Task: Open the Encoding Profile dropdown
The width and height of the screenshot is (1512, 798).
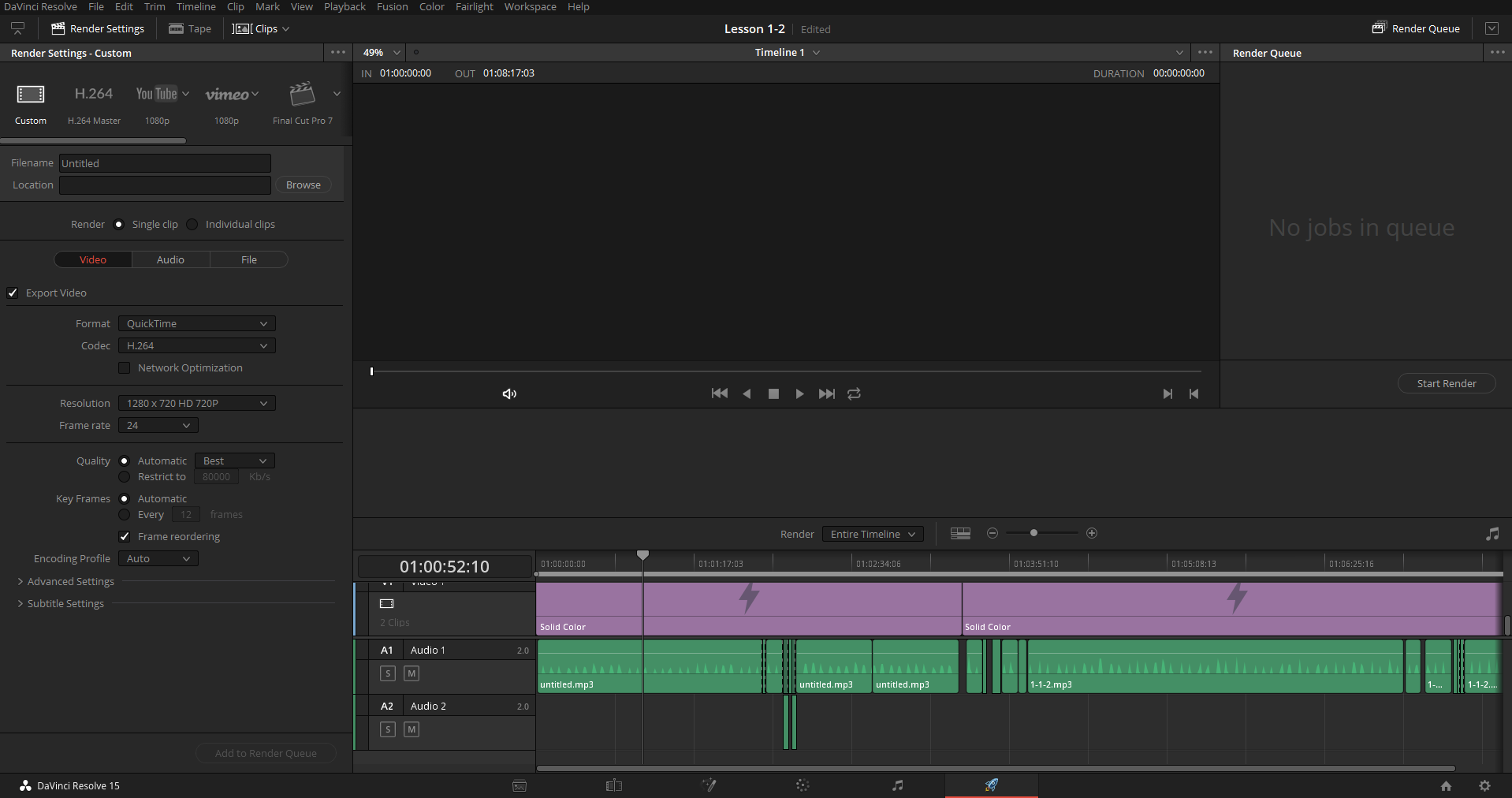Action: pos(158,559)
